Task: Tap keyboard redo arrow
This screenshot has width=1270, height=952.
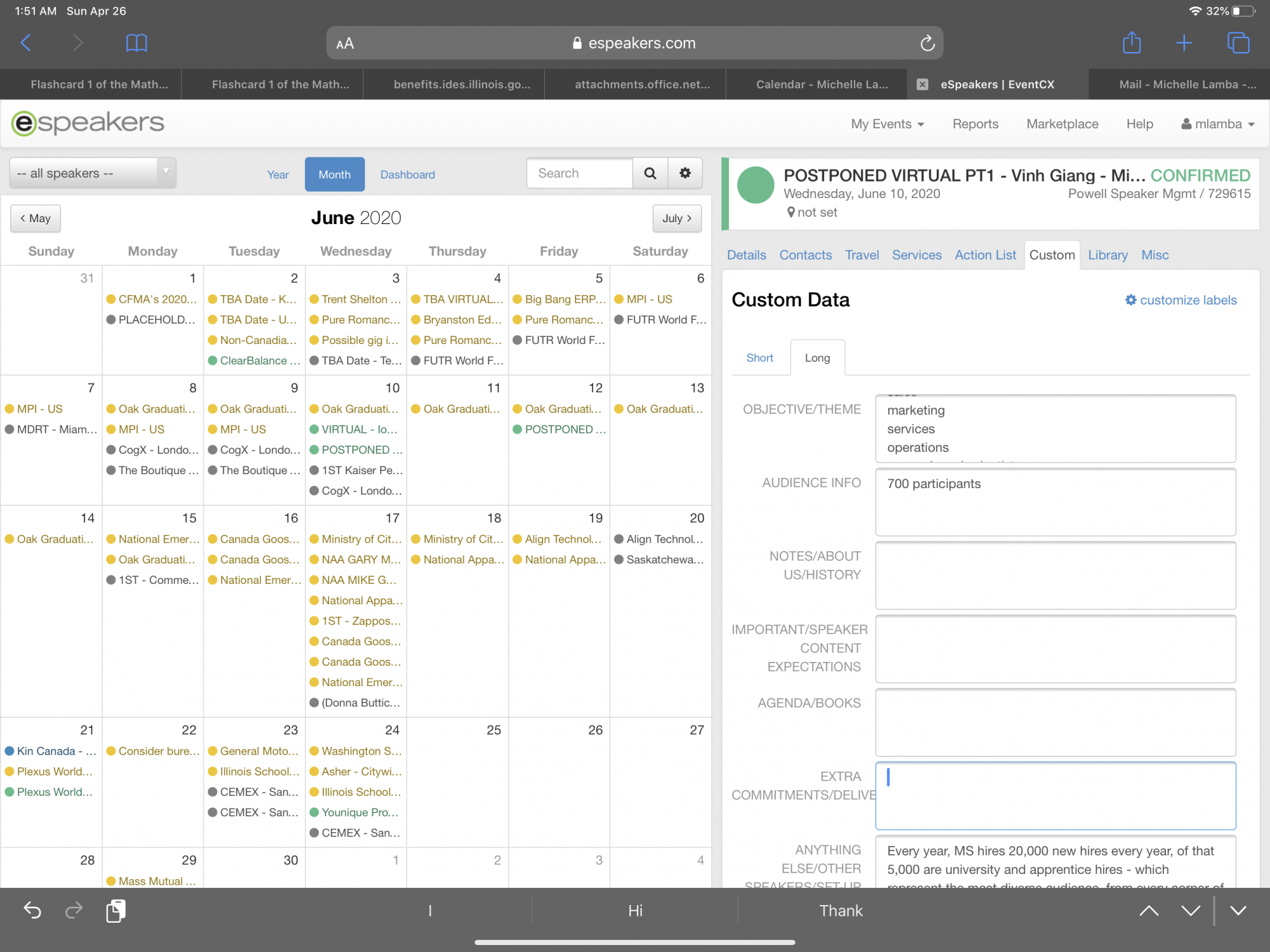Action: click(74, 911)
